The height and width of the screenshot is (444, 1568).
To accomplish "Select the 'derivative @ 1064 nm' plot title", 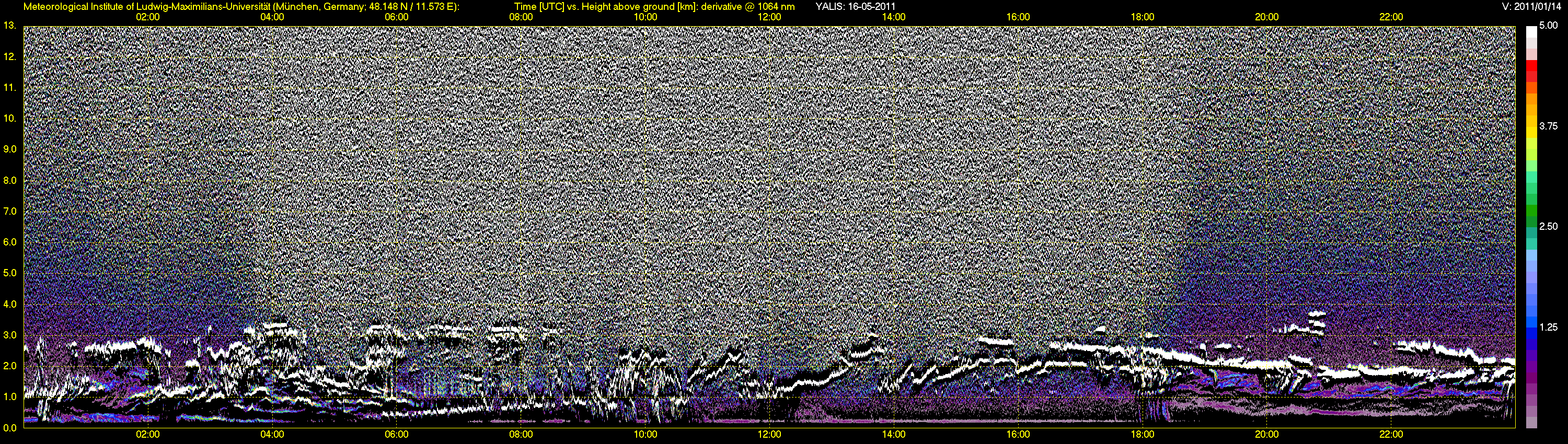I will click(747, 7).
